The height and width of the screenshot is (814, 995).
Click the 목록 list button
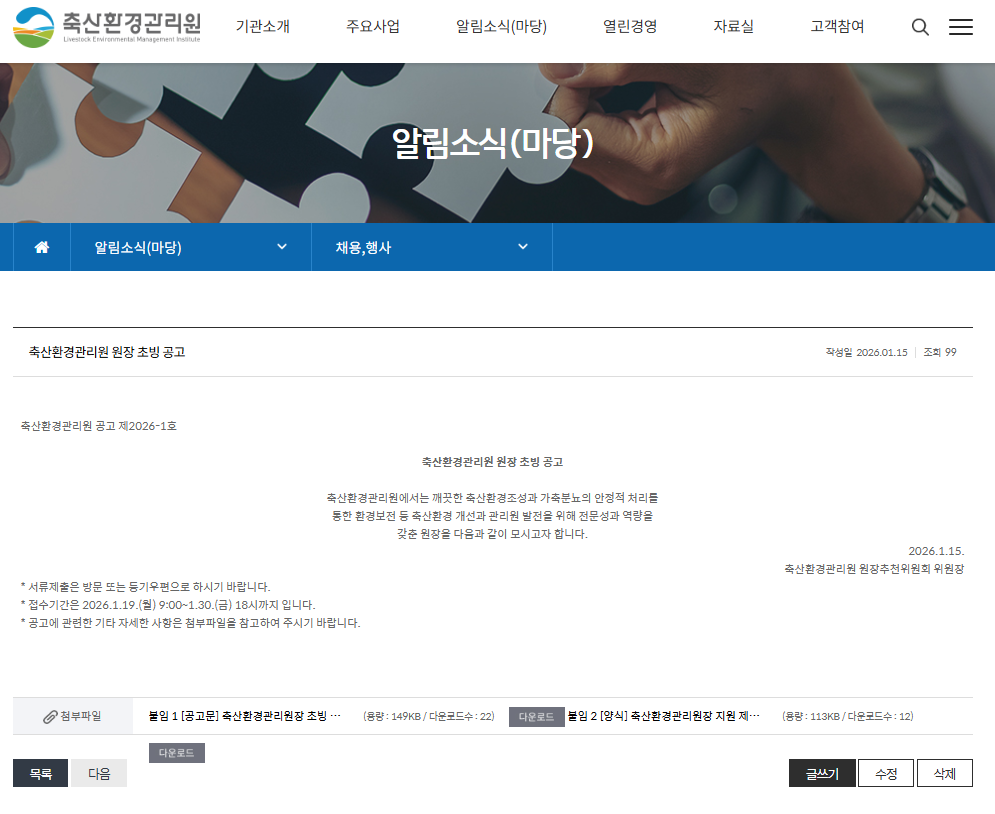[x=40, y=772]
